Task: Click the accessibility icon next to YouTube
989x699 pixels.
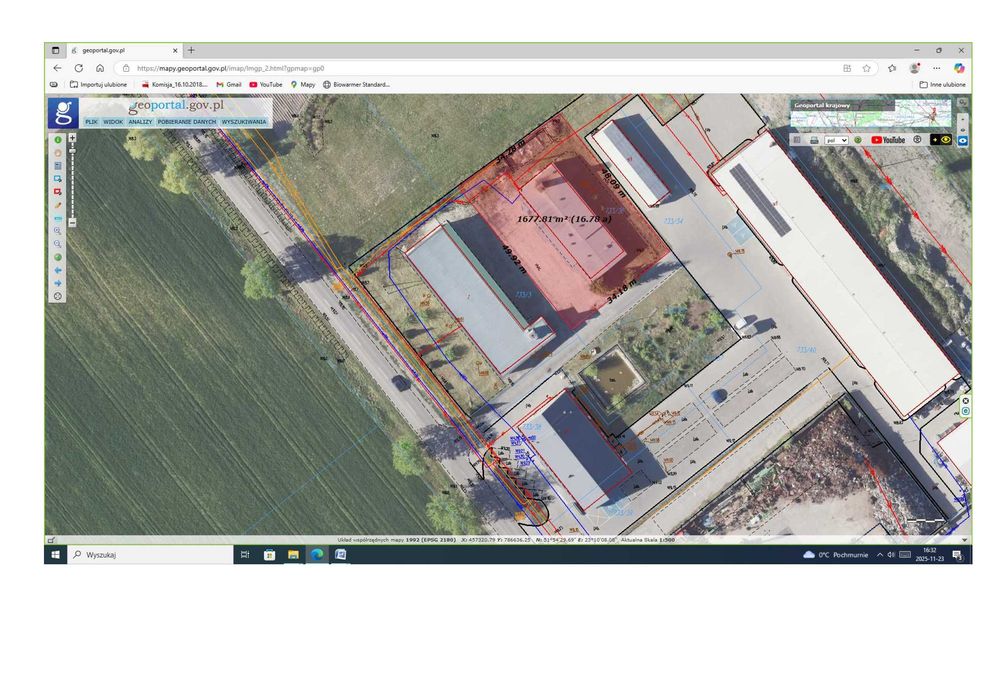Action: tap(917, 139)
